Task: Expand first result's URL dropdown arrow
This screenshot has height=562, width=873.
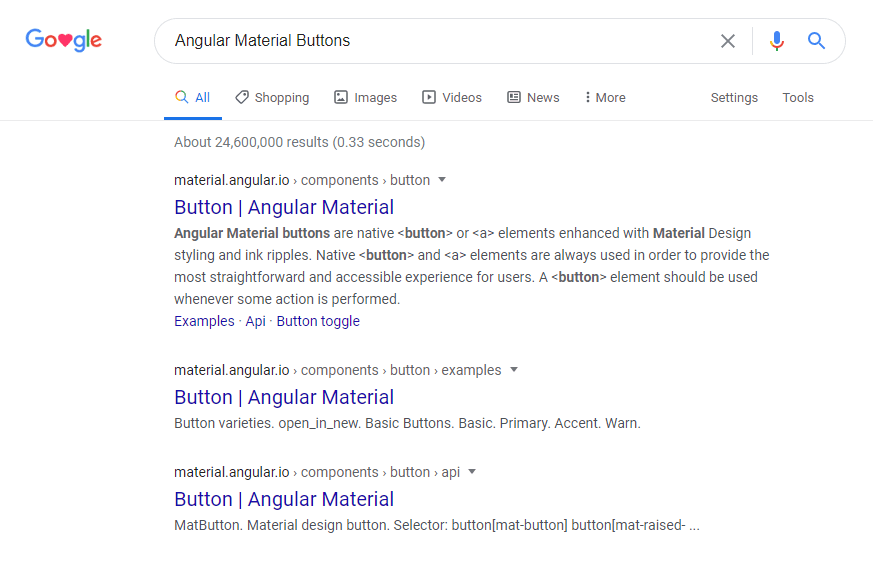Action: (x=442, y=180)
